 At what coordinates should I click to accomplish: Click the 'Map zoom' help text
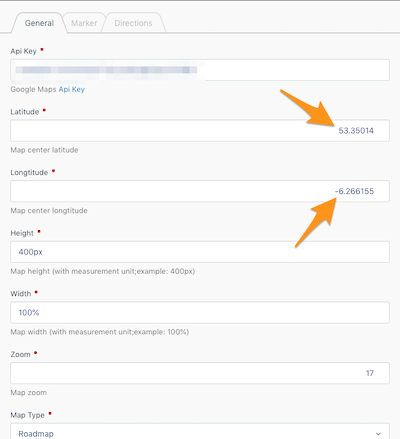pyautogui.click(x=29, y=393)
